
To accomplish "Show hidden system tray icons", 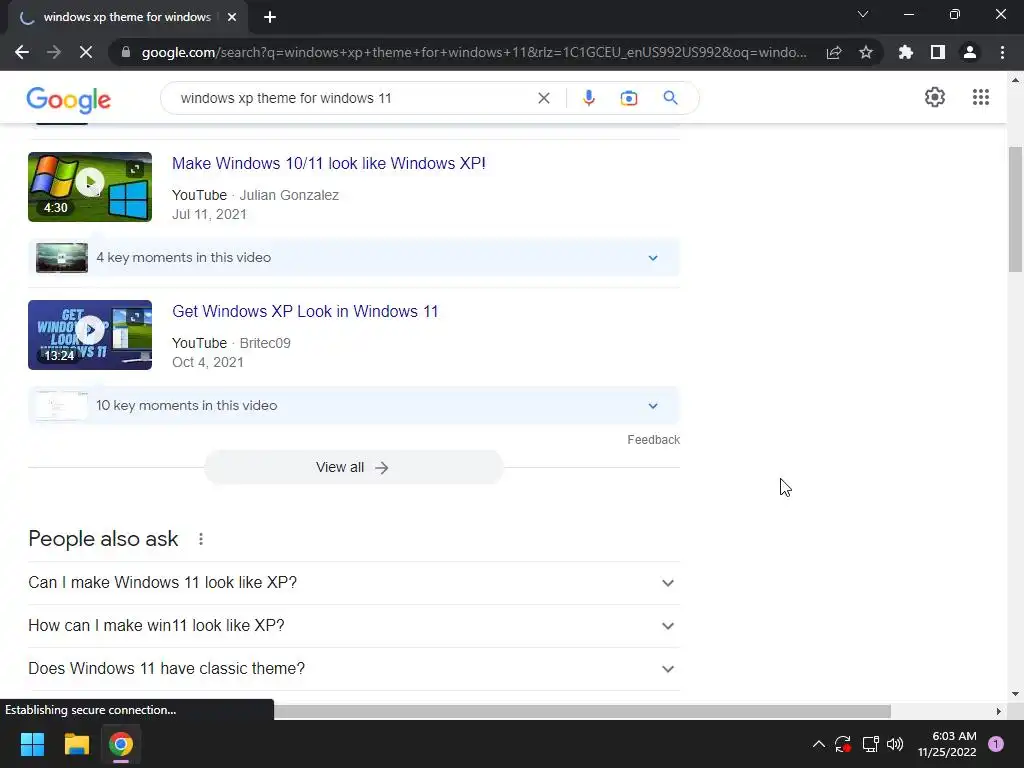I will click(818, 744).
